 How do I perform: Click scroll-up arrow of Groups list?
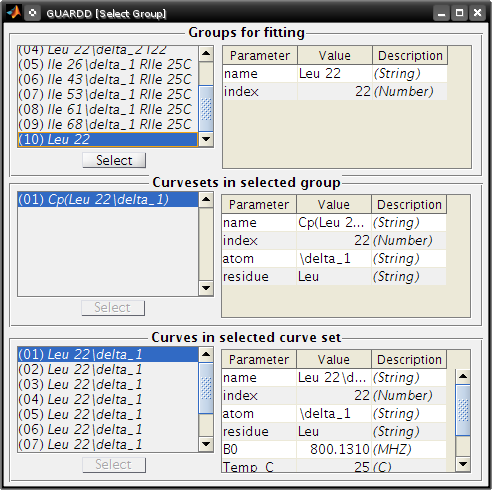206,54
